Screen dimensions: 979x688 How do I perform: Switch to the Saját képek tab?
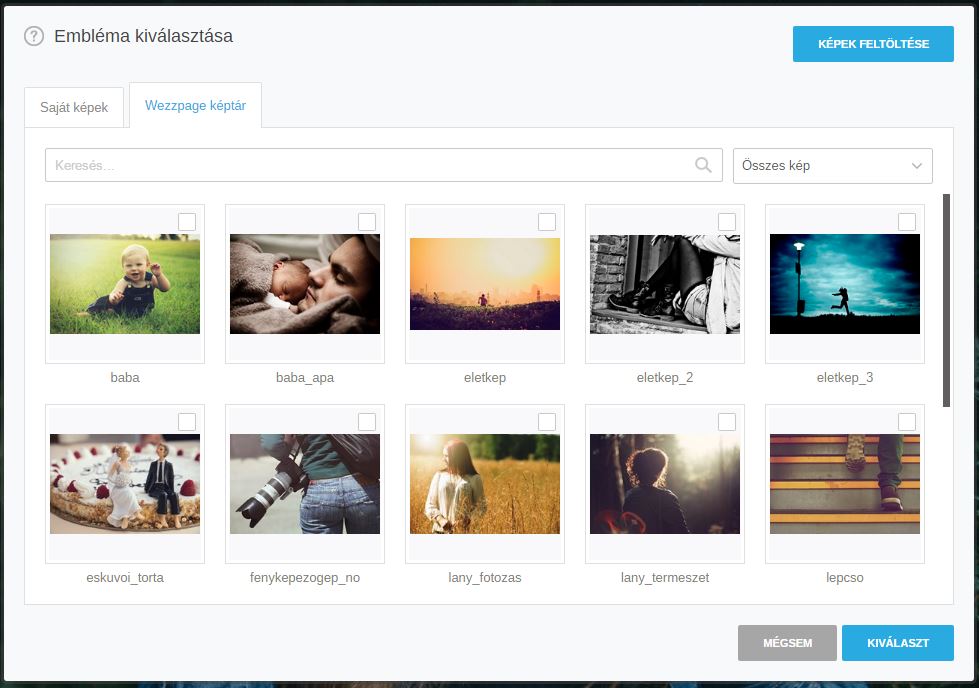click(74, 107)
